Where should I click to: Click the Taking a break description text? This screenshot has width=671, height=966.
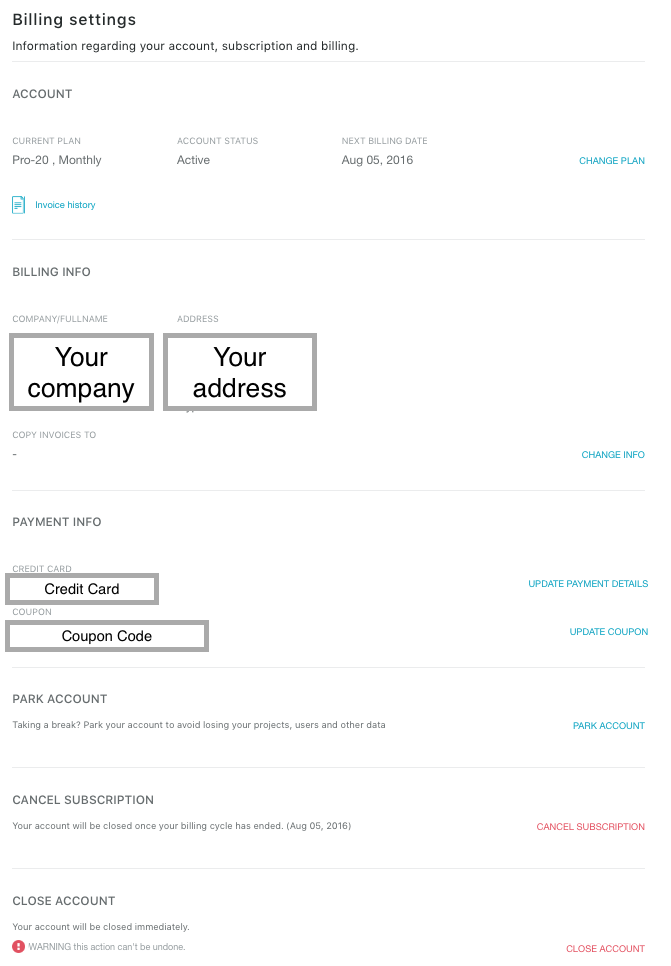coord(199,724)
